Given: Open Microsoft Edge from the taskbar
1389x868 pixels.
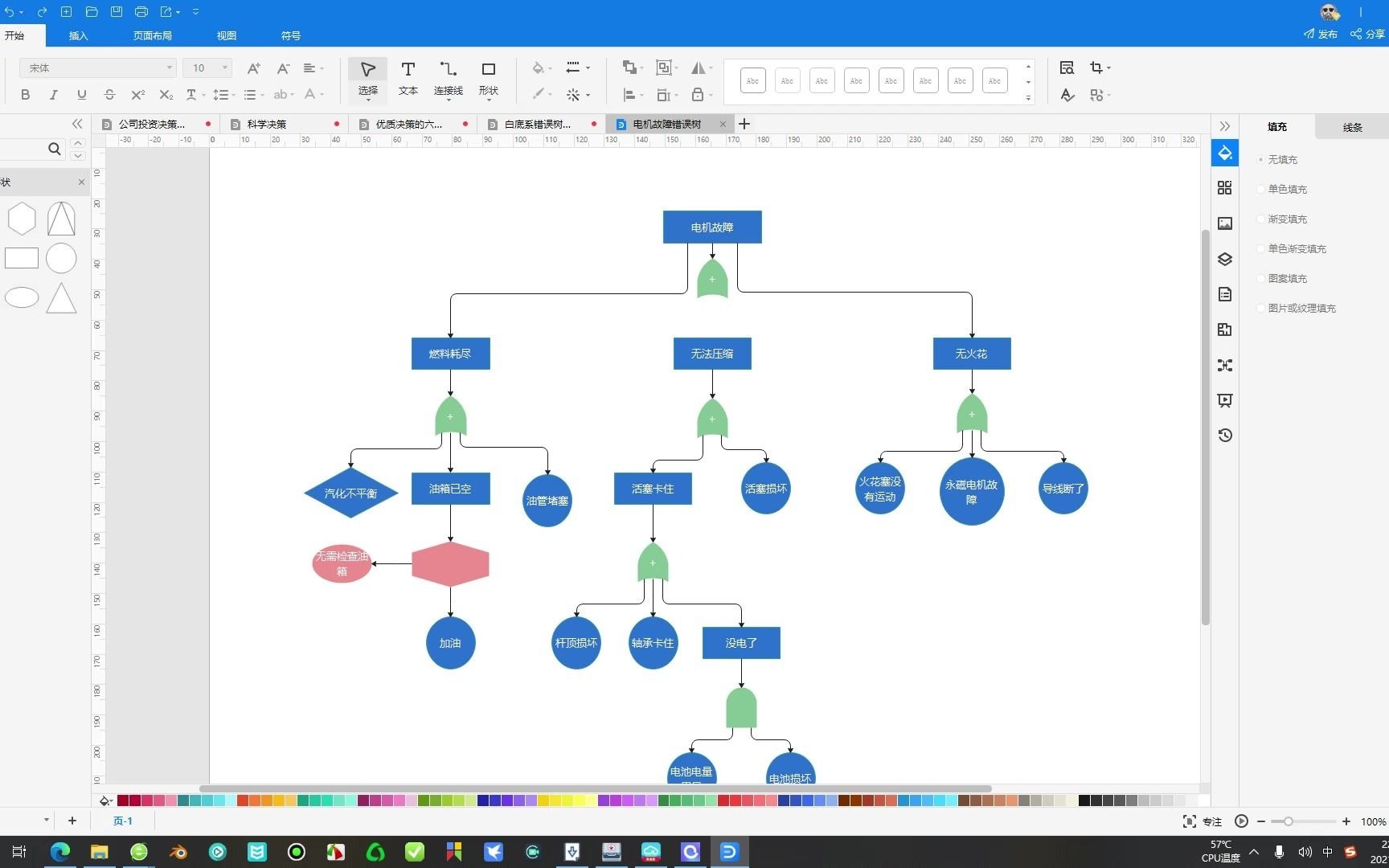Looking at the screenshot, I should 60,852.
